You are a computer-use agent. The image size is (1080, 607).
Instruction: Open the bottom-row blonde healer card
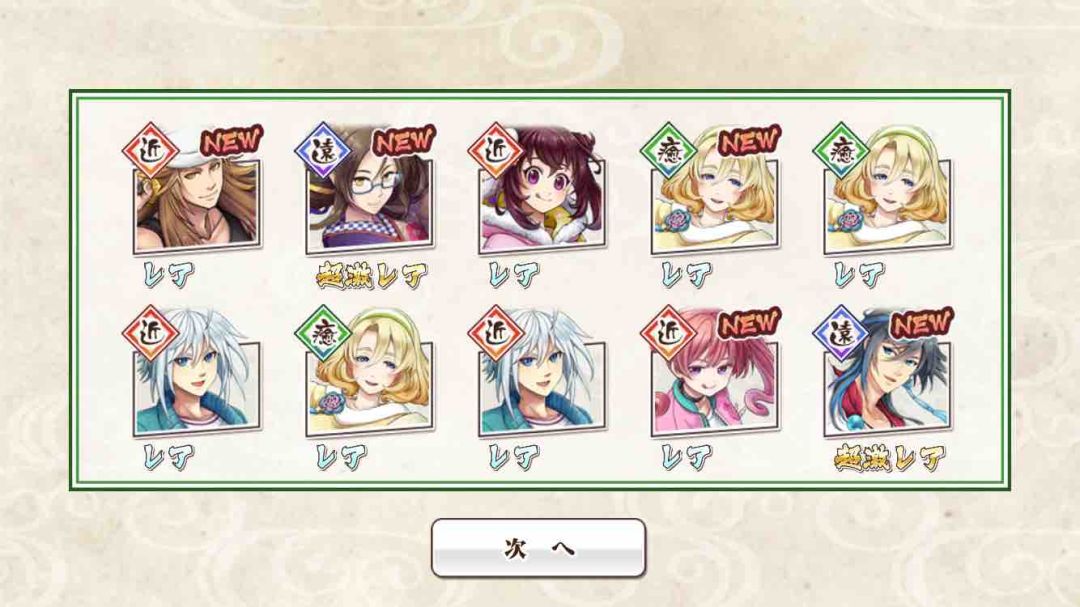pyautogui.click(x=370, y=388)
